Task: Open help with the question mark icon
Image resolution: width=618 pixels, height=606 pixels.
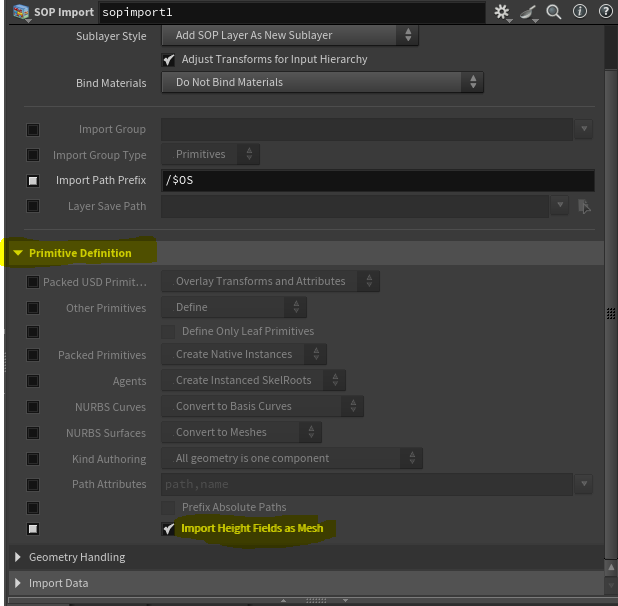Action: (605, 12)
